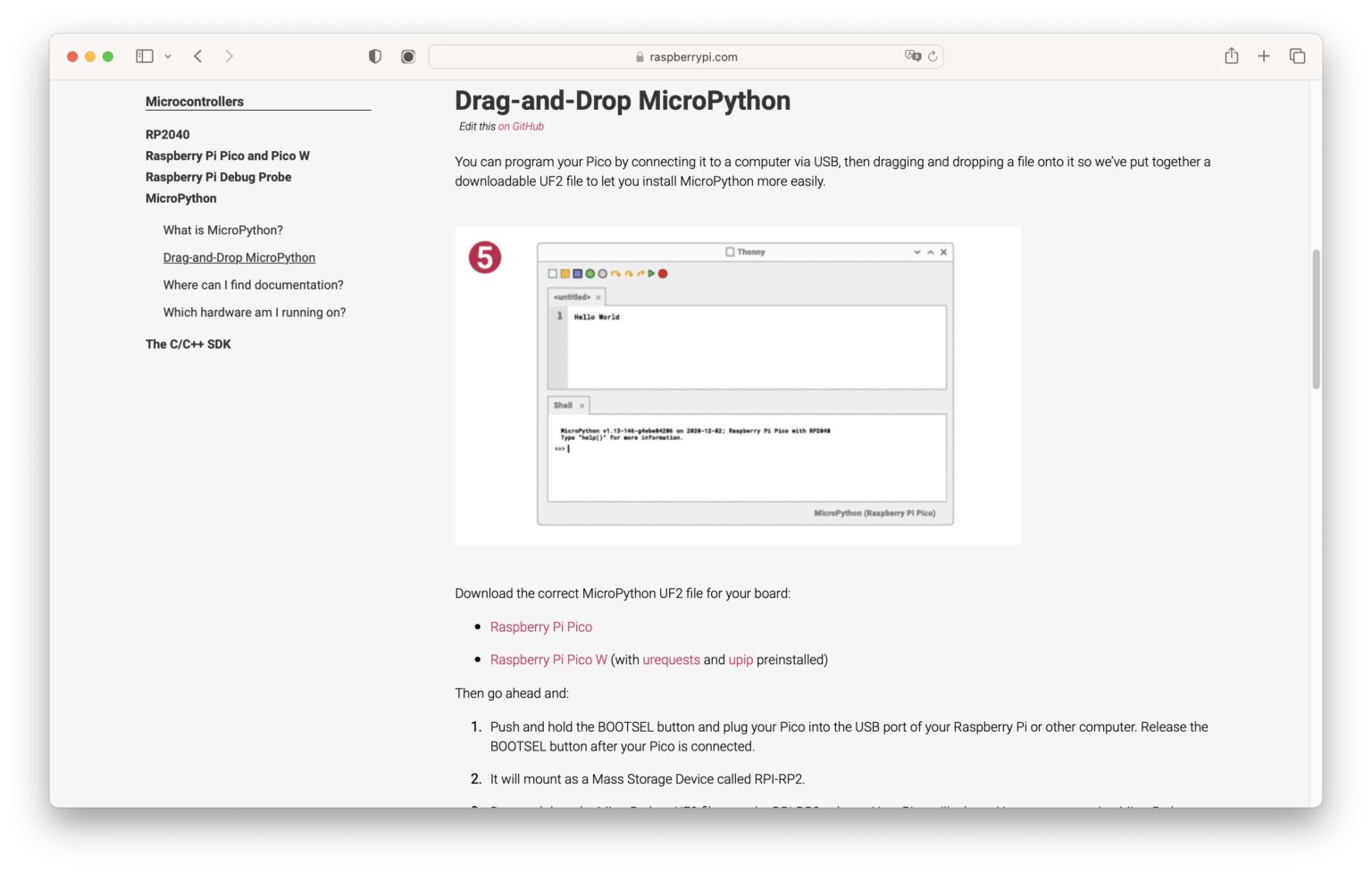This screenshot has height=873, width=1372.
Task: Open the Share menu icon
Action: (1232, 55)
